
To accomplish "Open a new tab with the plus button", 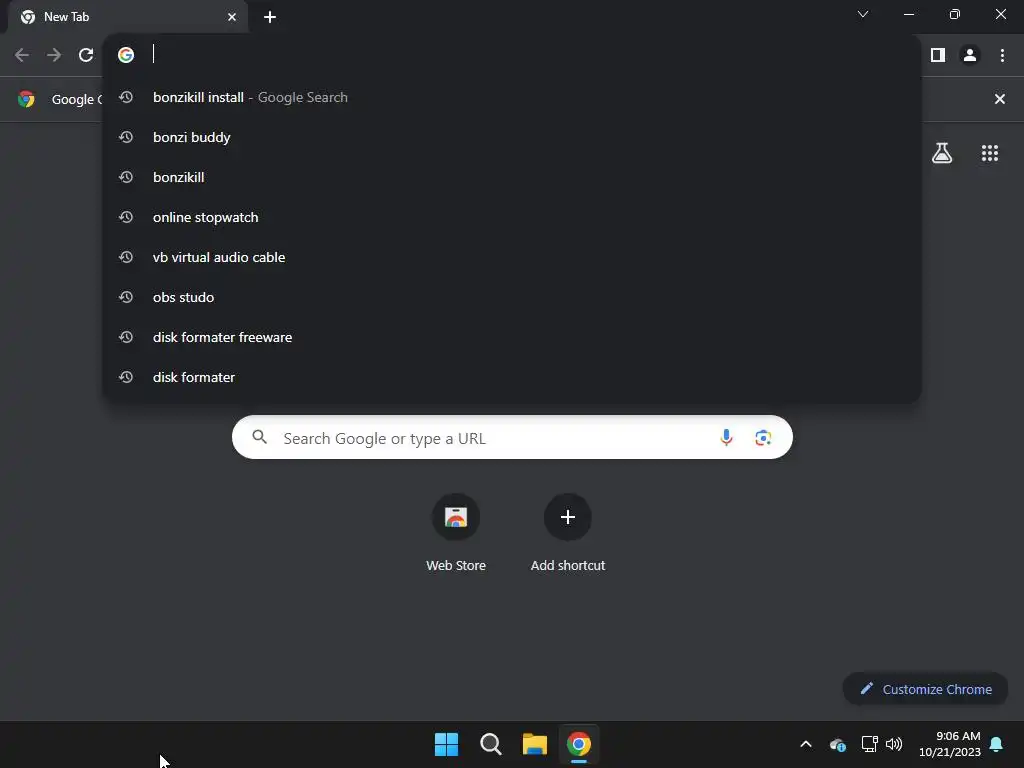I will (x=270, y=17).
